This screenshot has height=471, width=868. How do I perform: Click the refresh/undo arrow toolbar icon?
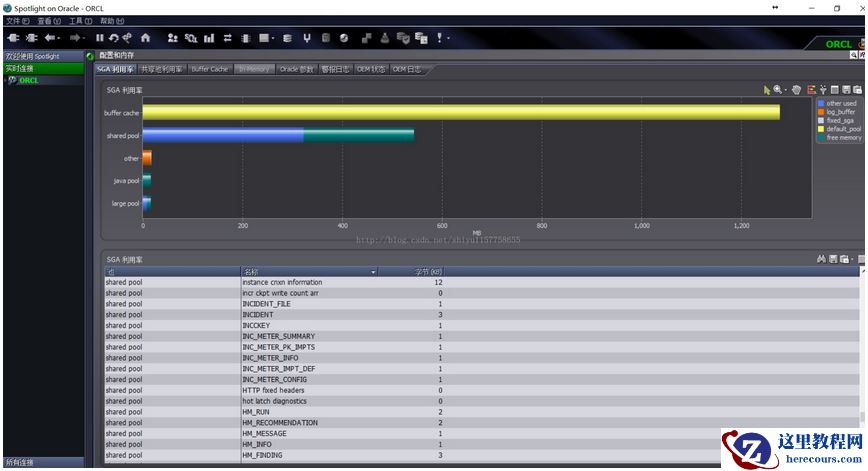pyautogui.click(x=113, y=38)
